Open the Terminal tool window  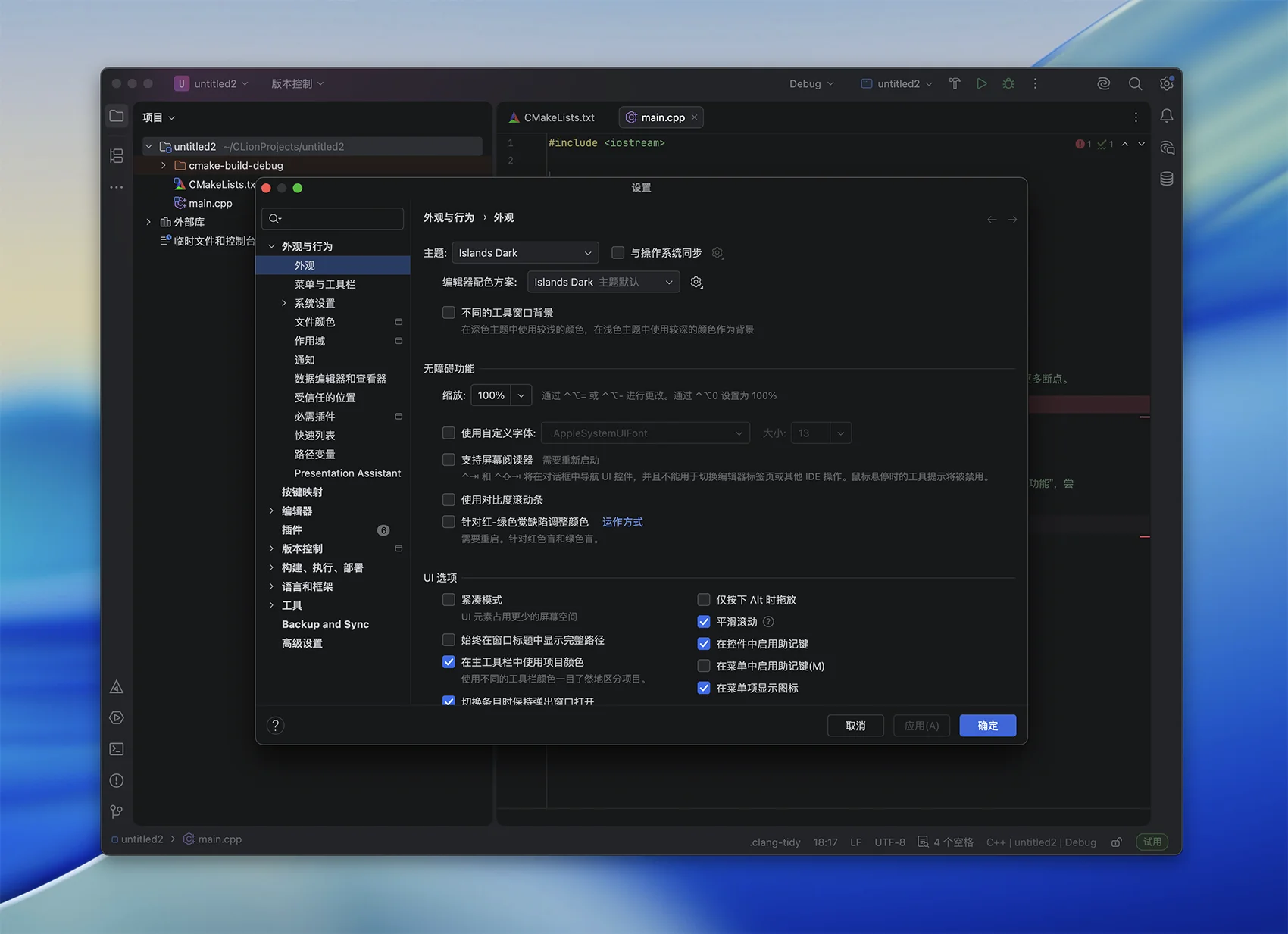point(117,749)
